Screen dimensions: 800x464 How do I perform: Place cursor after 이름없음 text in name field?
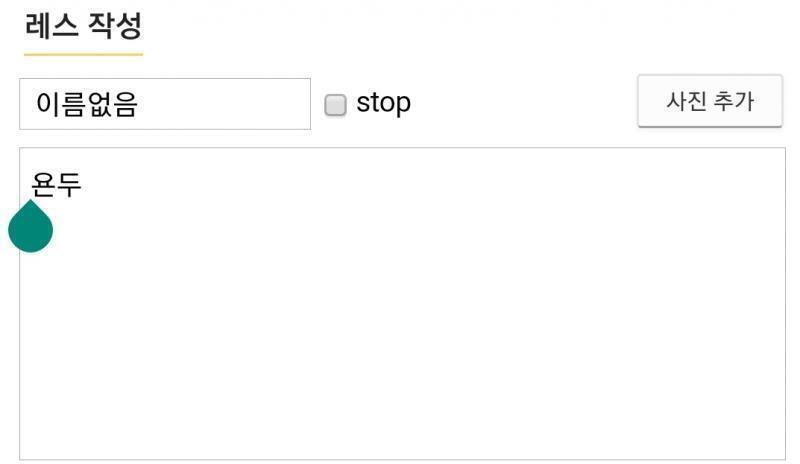click(140, 104)
